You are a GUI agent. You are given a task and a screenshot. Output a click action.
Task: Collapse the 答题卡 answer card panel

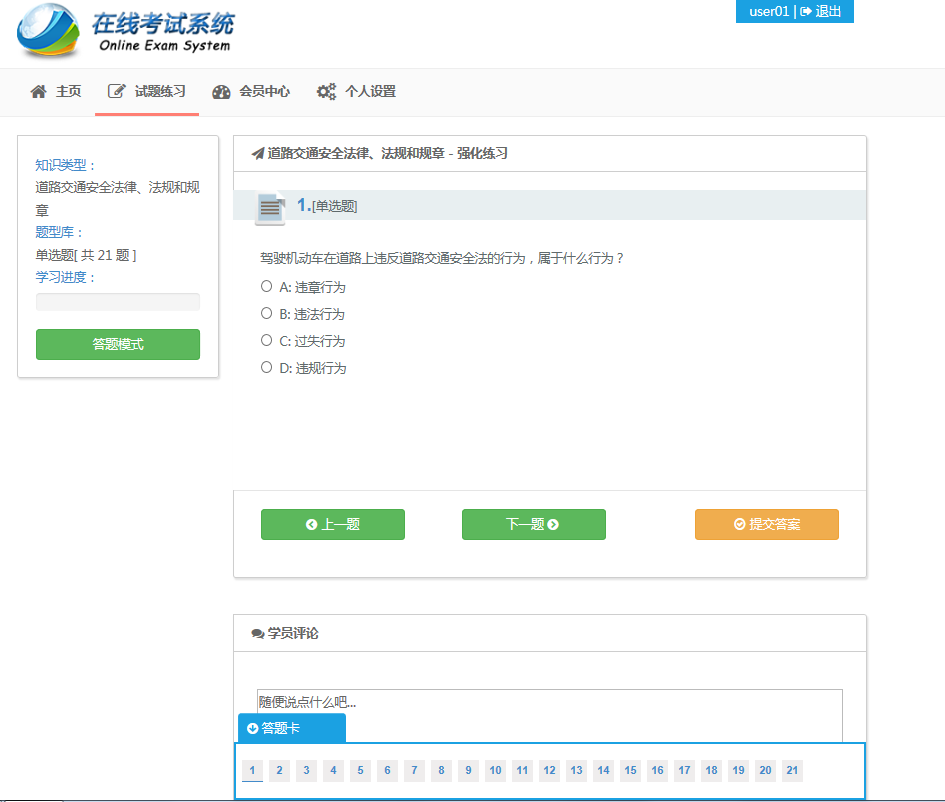[x=292, y=728]
